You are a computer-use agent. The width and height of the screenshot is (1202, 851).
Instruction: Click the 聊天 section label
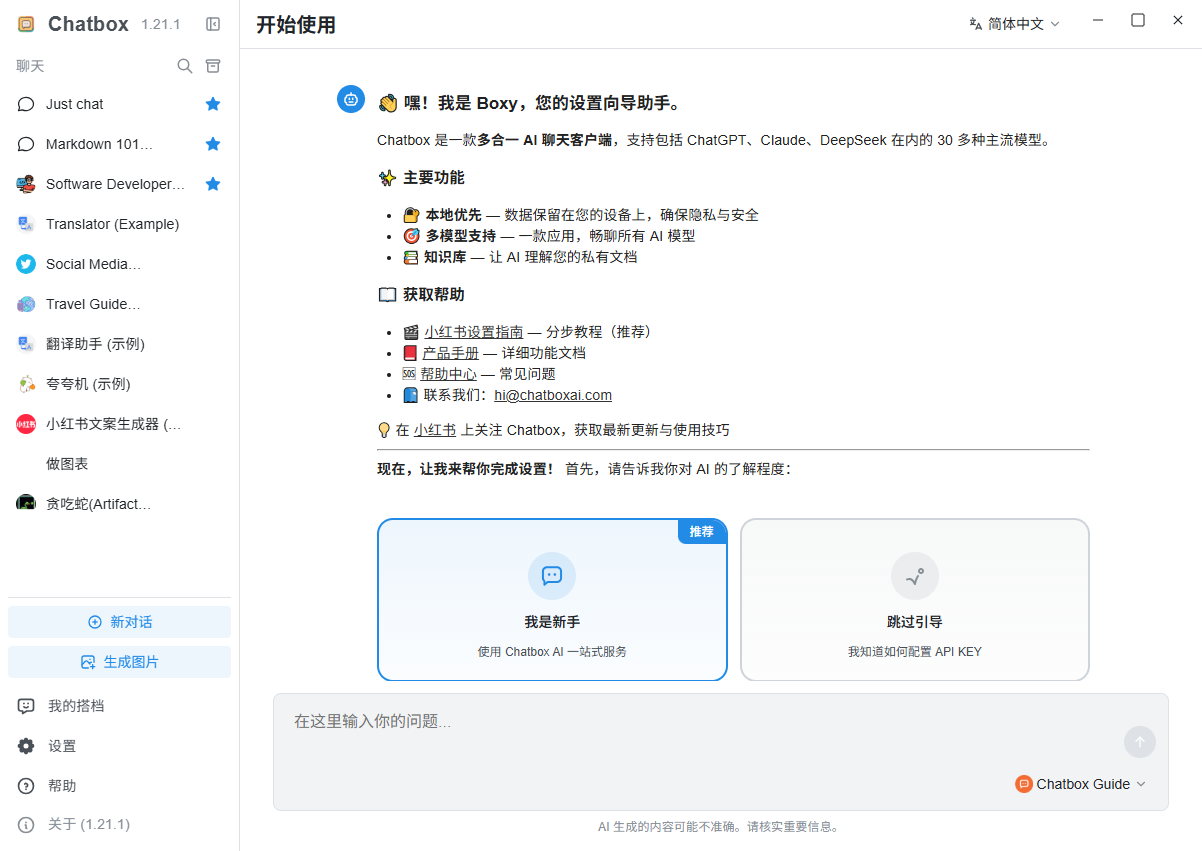(x=30, y=66)
